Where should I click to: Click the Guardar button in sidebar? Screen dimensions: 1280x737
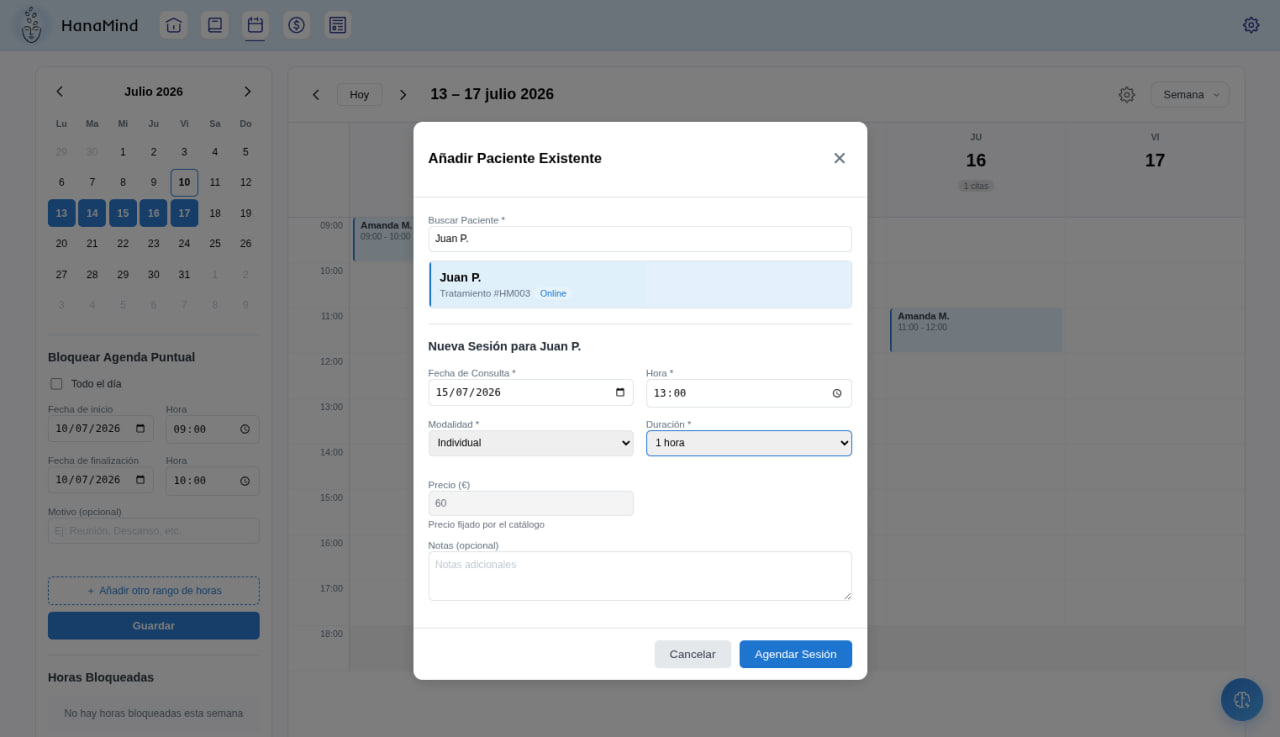(x=154, y=626)
